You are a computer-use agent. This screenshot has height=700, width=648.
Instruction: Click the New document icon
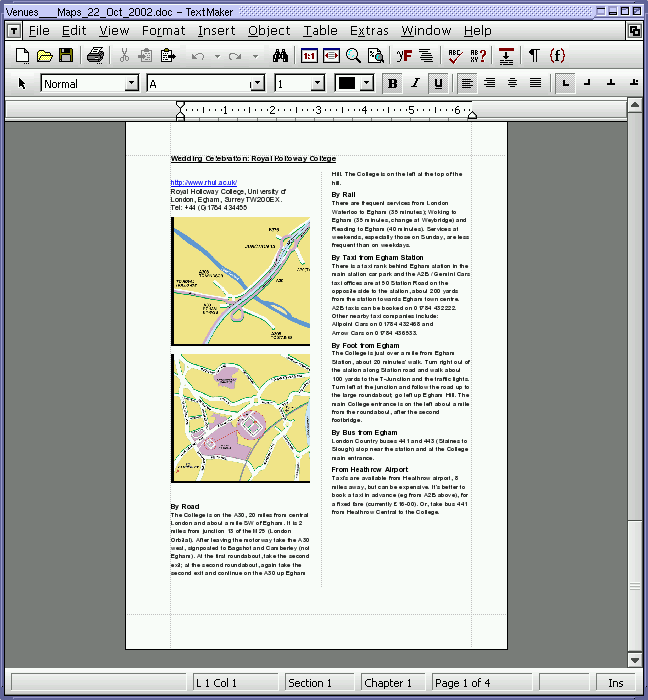click(x=22, y=55)
